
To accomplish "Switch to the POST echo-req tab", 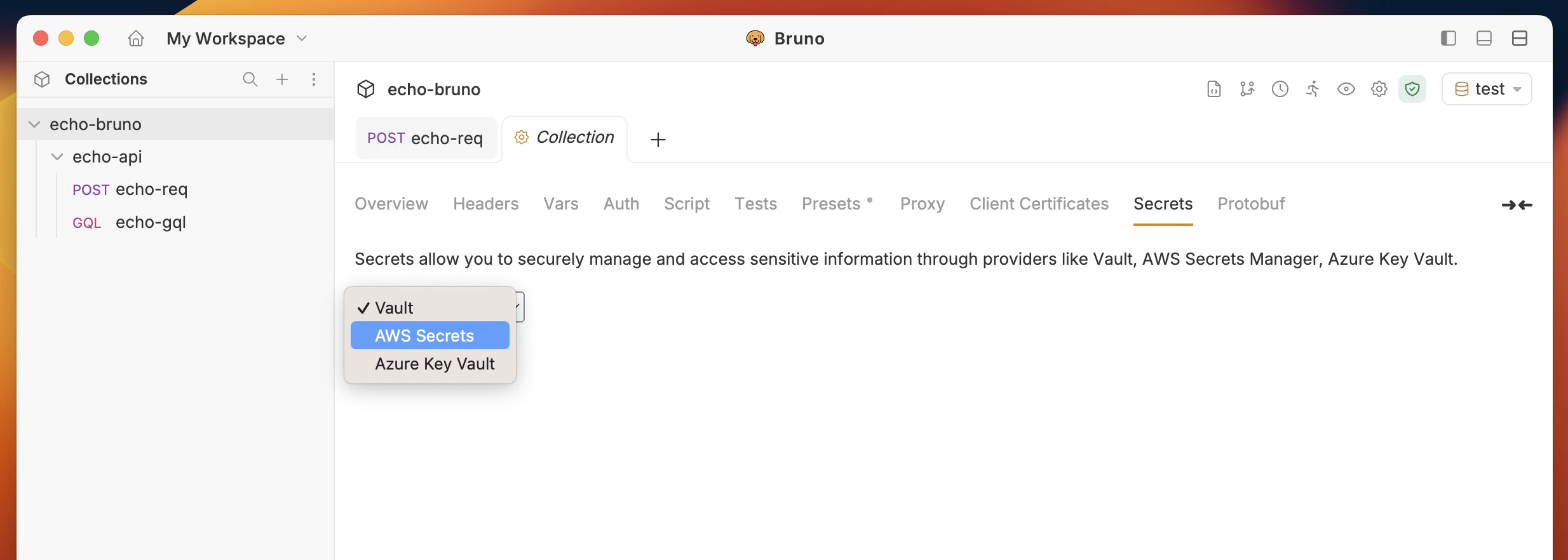I will tap(426, 138).
